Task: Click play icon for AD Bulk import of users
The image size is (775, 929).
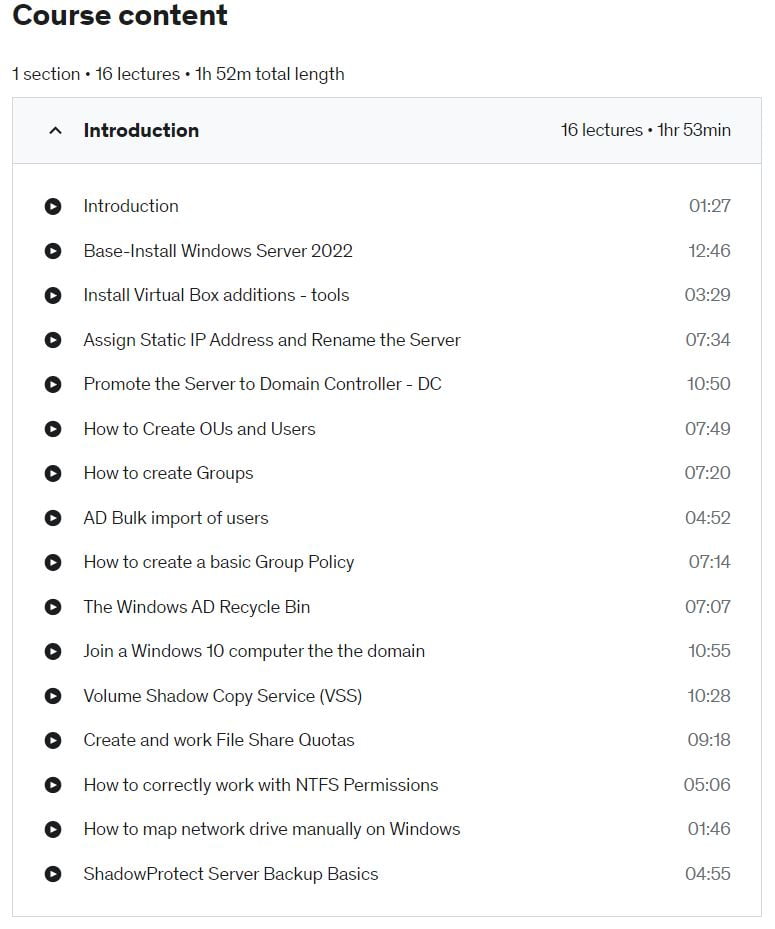Action: 53,518
